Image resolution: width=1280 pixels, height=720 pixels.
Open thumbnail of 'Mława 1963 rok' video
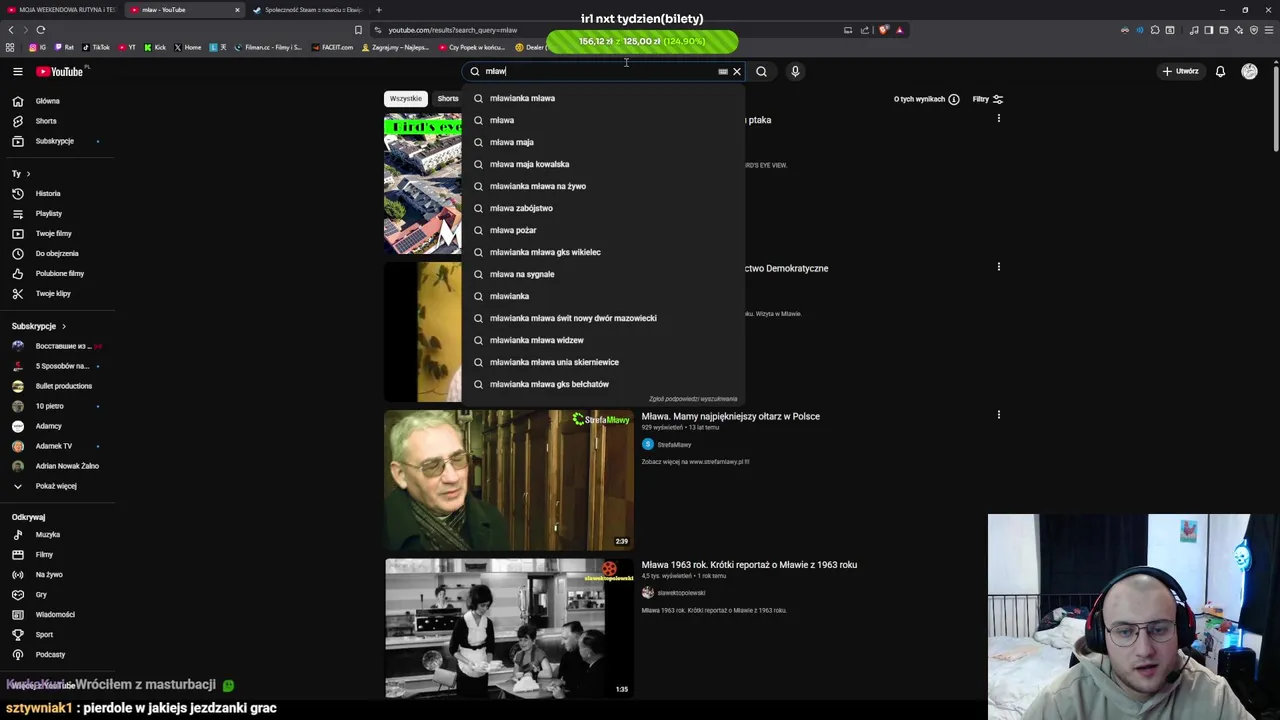click(509, 628)
